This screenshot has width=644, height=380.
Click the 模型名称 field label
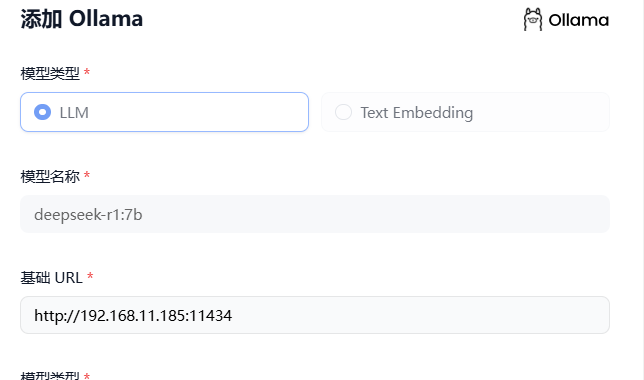(50, 177)
